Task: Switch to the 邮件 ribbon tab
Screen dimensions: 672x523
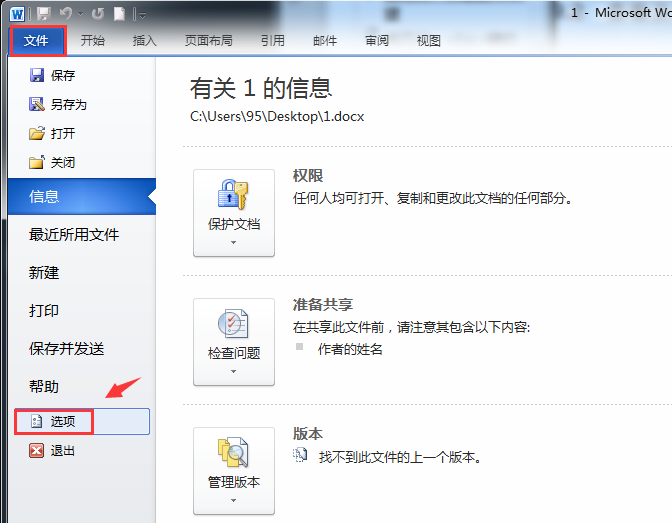Action: coord(325,41)
